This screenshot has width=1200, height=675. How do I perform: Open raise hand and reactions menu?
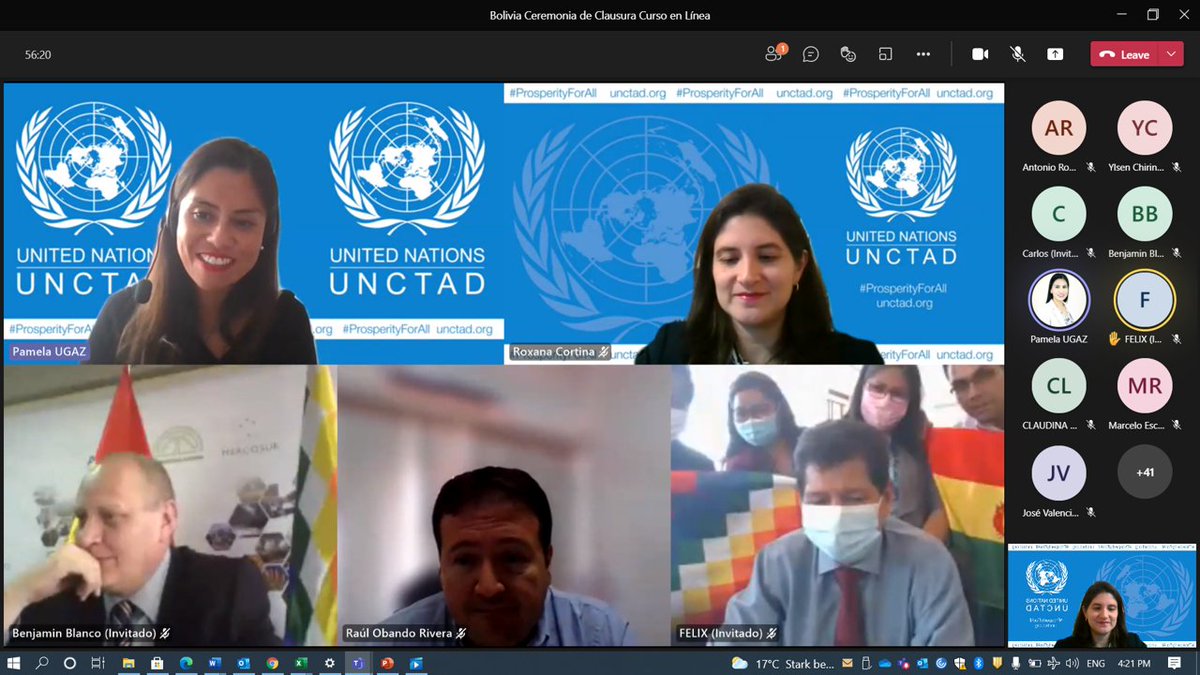click(848, 54)
